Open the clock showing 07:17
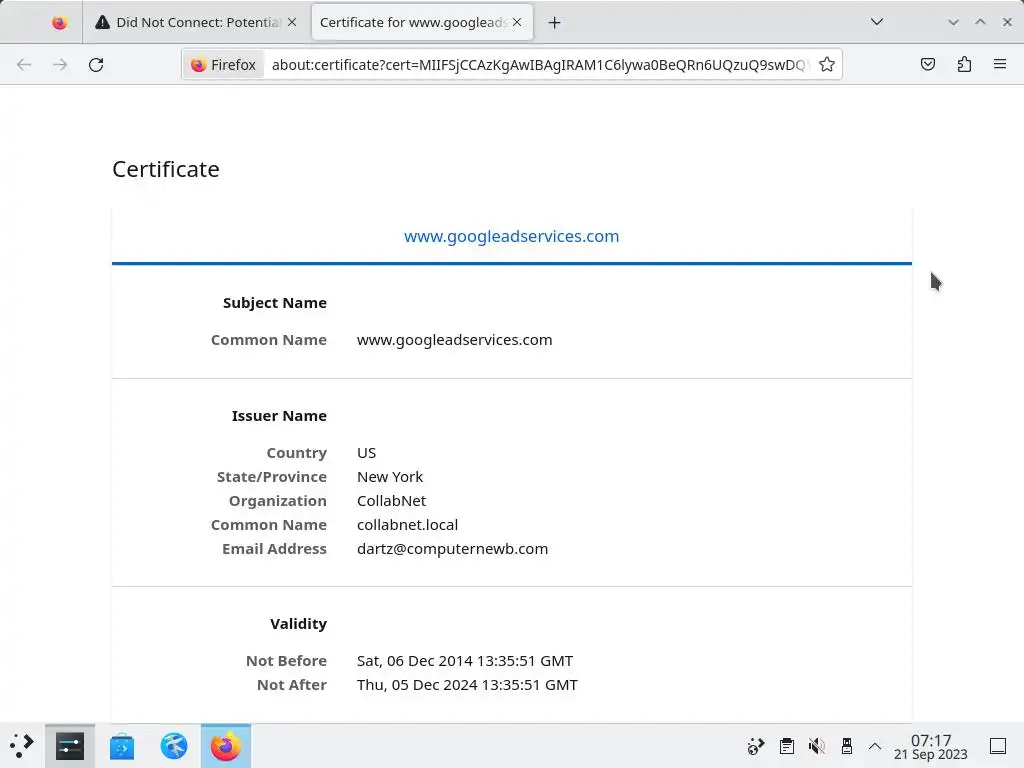 tap(931, 746)
